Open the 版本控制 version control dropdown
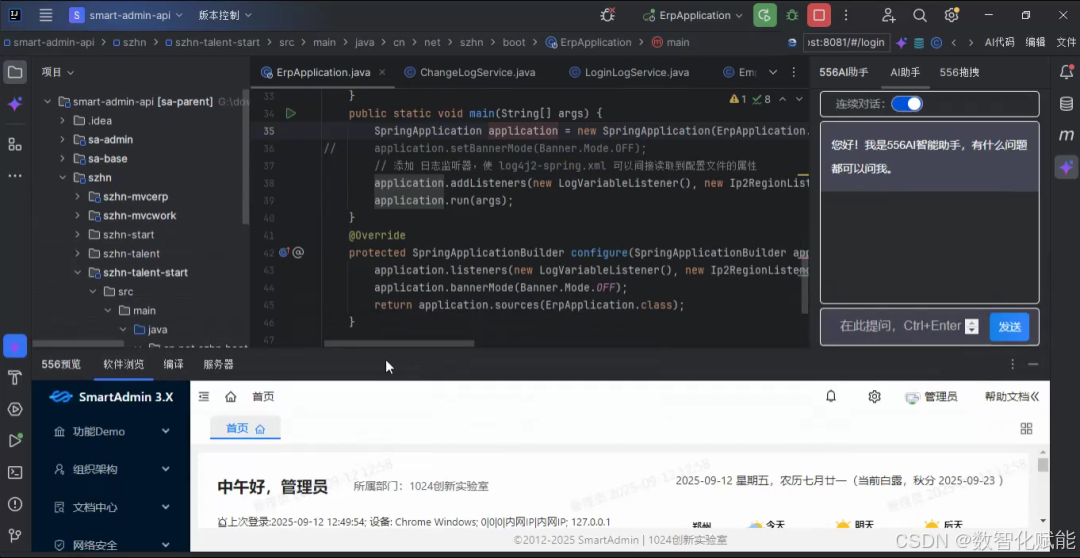This screenshot has height=558, width=1080. [x=225, y=15]
